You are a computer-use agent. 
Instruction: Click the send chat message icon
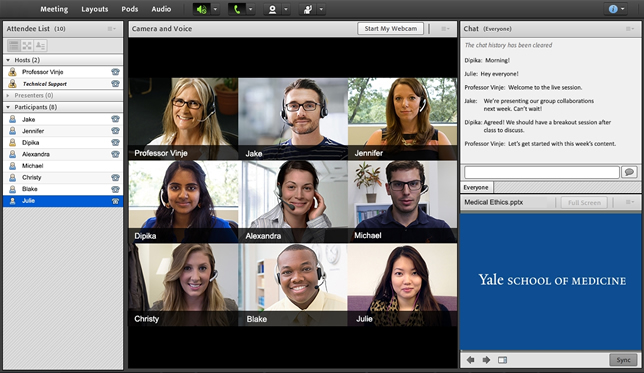pos(629,172)
